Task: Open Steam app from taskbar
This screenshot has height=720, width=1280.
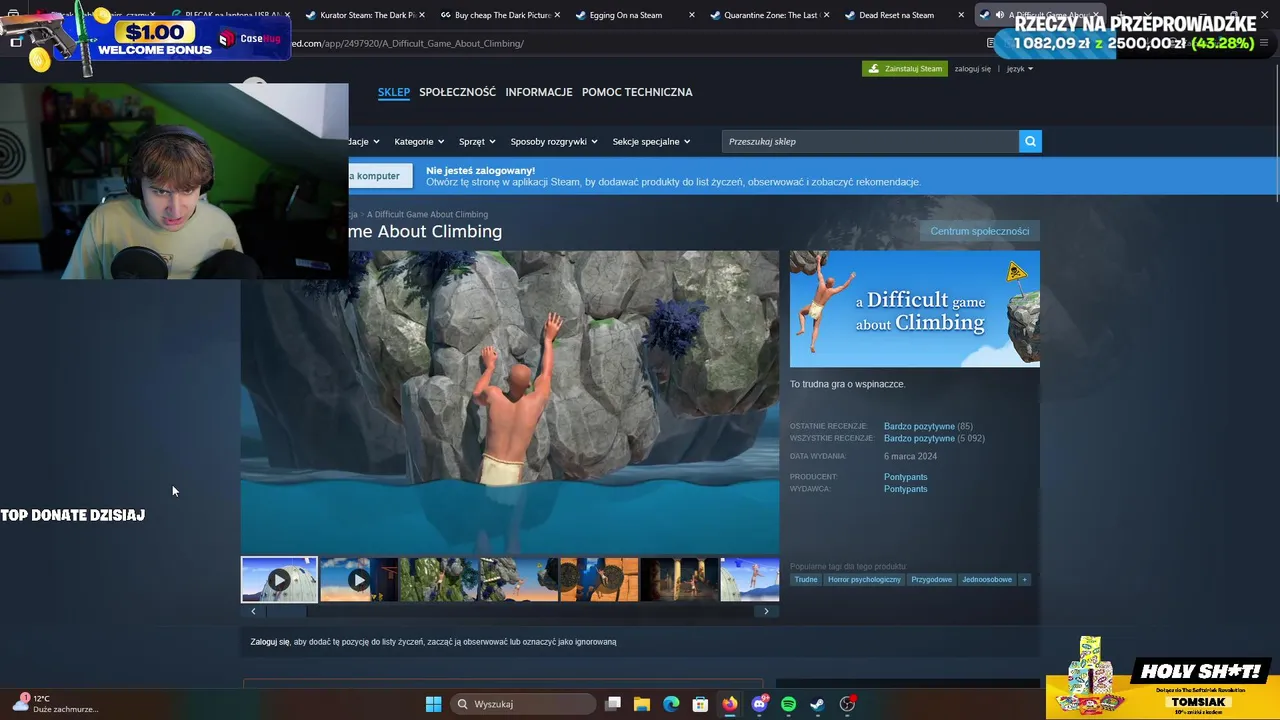Action: coord(817,704)
